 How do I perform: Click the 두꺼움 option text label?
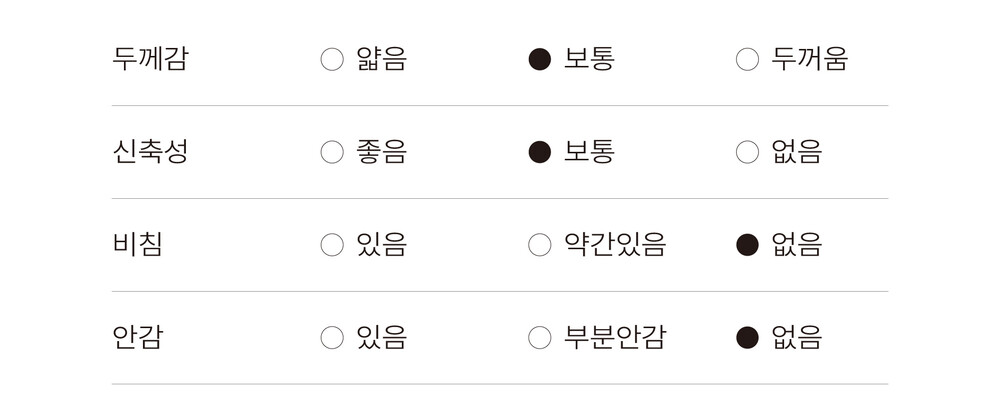809,59
